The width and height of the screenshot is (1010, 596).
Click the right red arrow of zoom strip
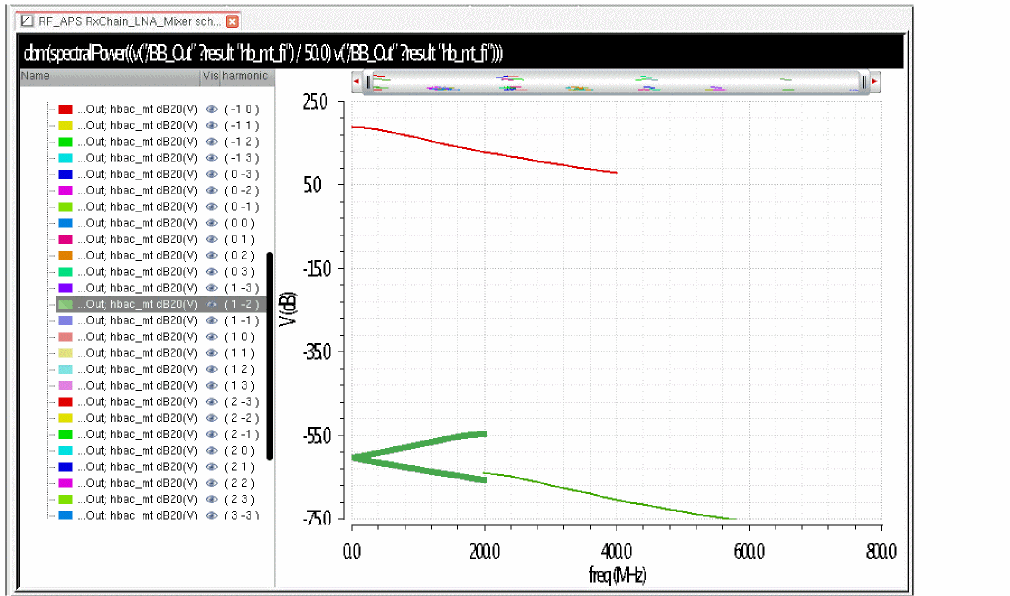[875, 82]
